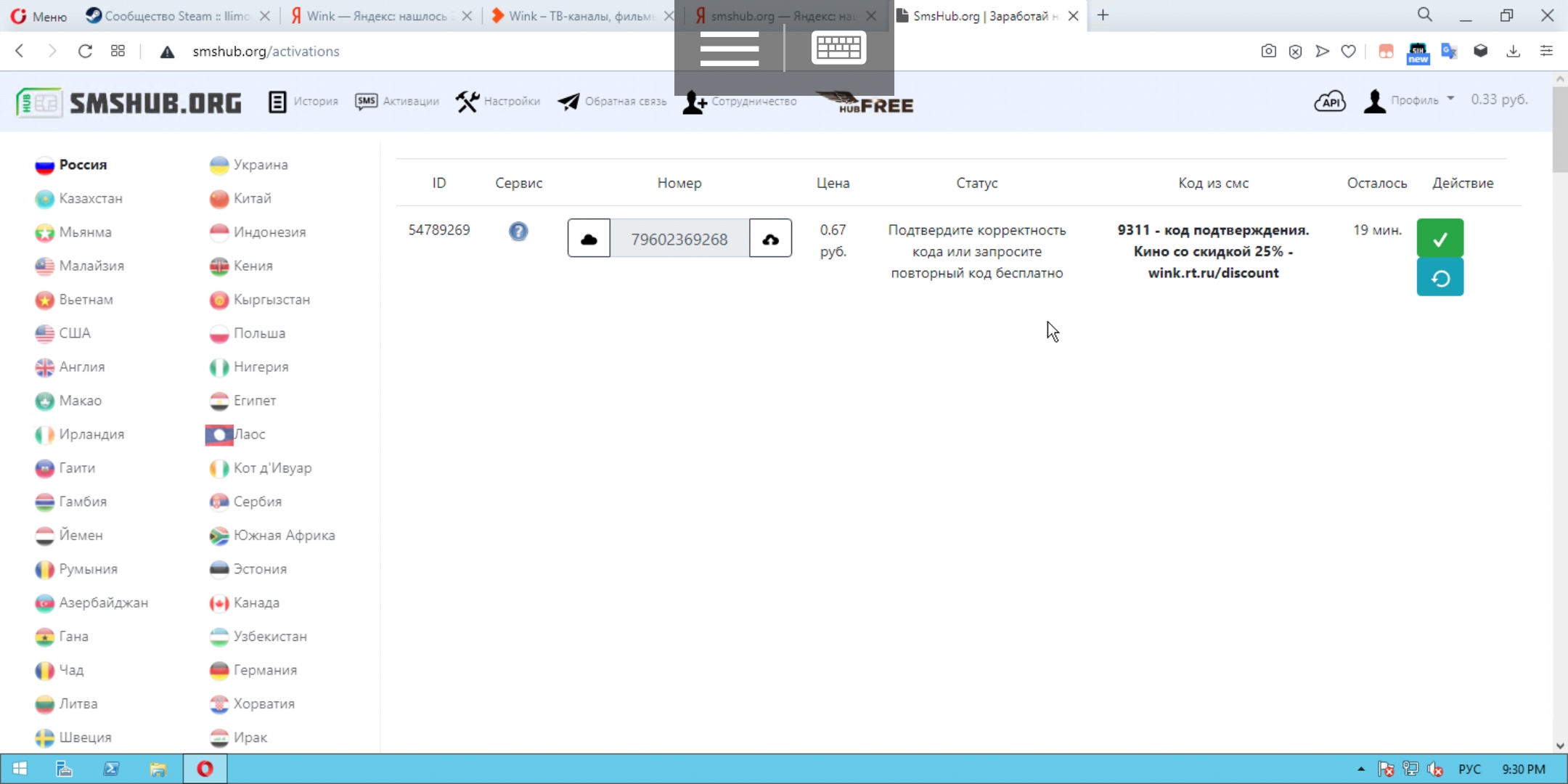
Task: Open the Opera Меню button
Action: pos(39,16)
